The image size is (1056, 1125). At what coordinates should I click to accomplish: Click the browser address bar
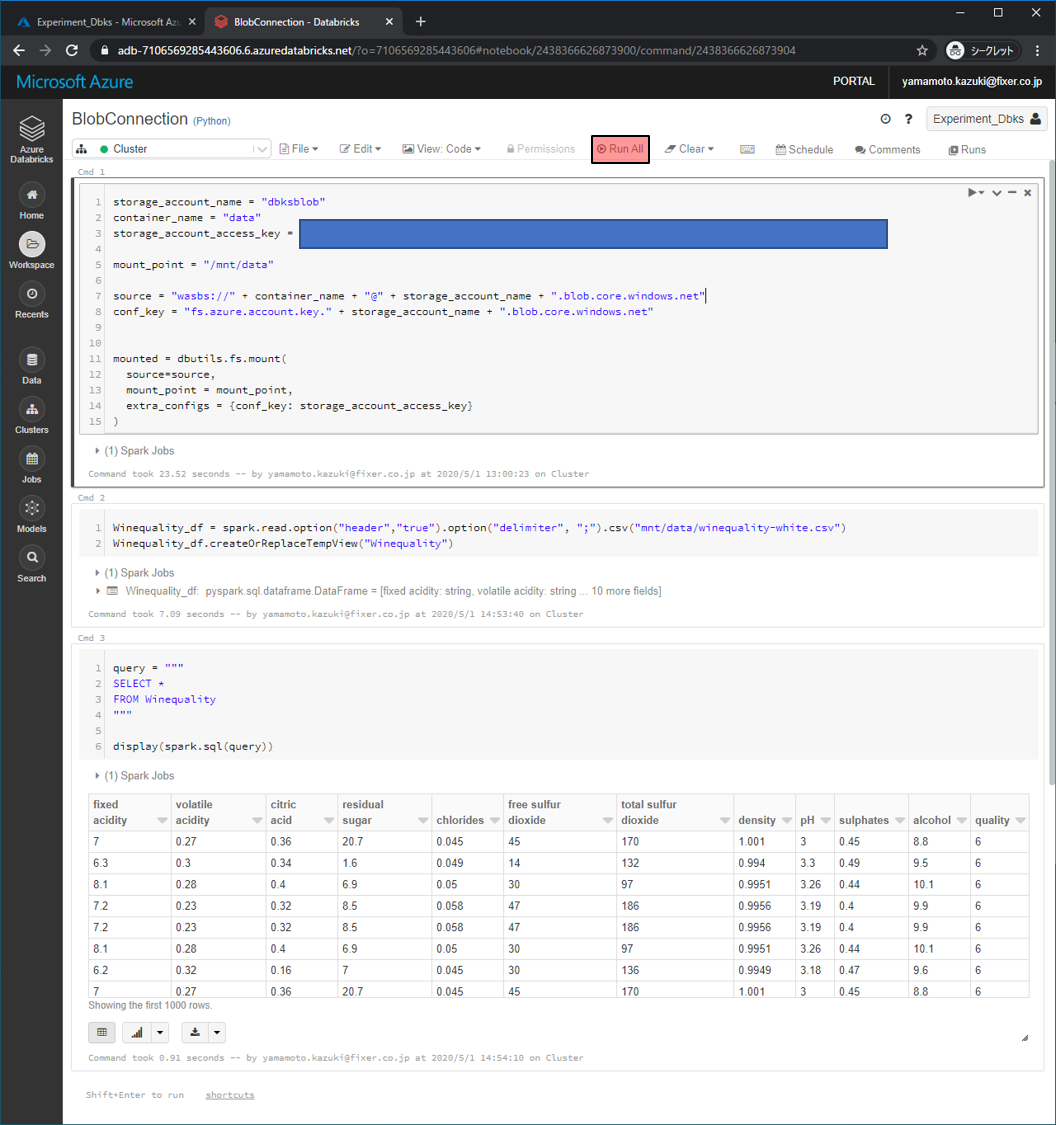[500, 50]
